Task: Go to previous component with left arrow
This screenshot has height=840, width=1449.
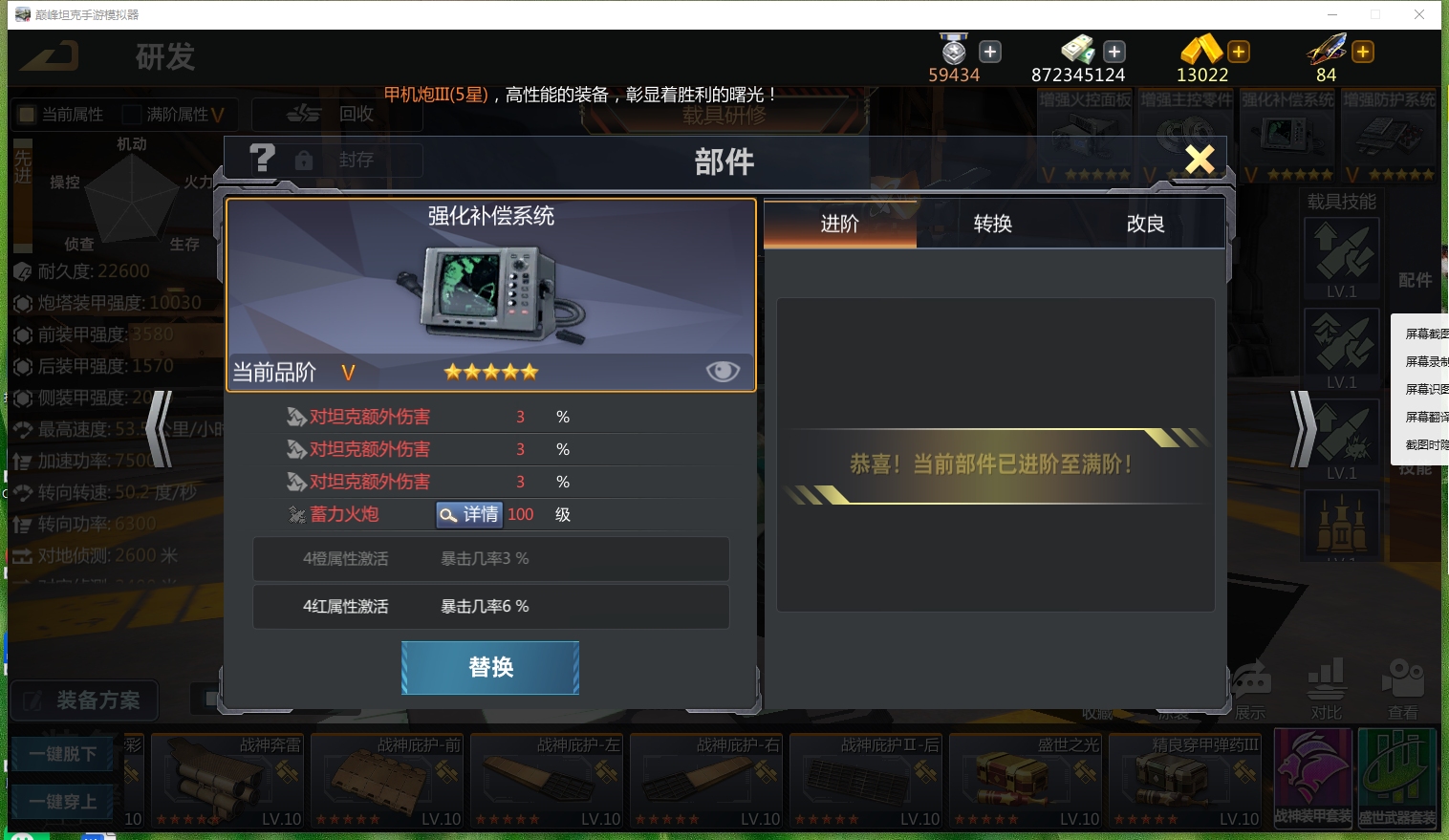Action: click(160, 429)
